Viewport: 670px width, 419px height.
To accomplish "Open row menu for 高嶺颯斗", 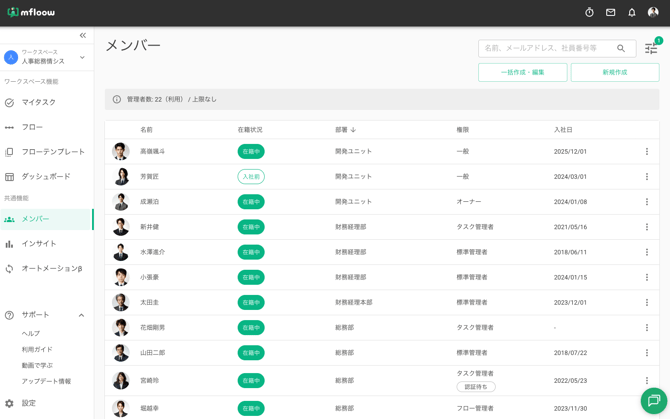I will pyautogui.click(x=647, y=151).
